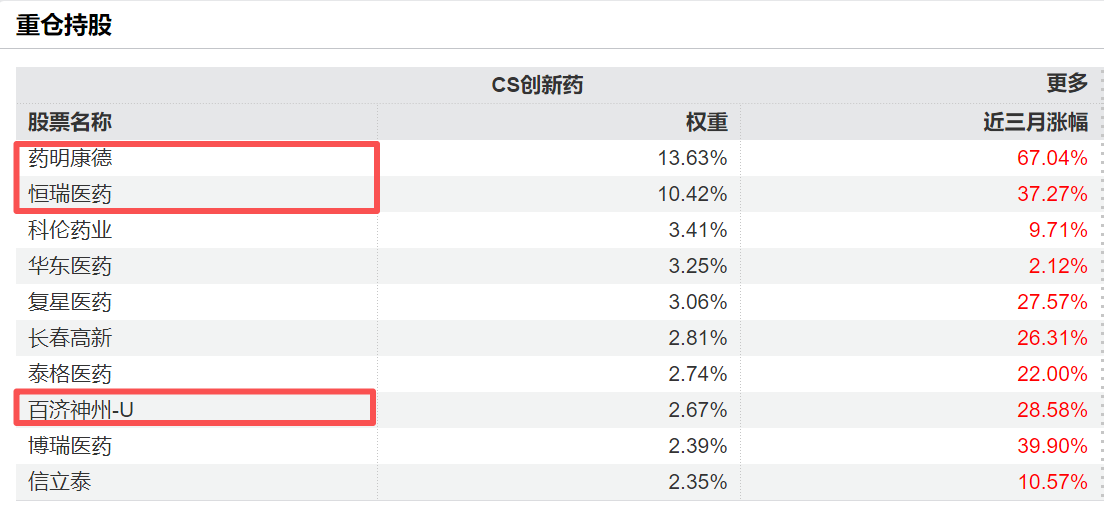Image resolution: width=1104 pixels, height=510 pixels.
Task: Select the 药明康德 stock name
Action: point(70,158)
